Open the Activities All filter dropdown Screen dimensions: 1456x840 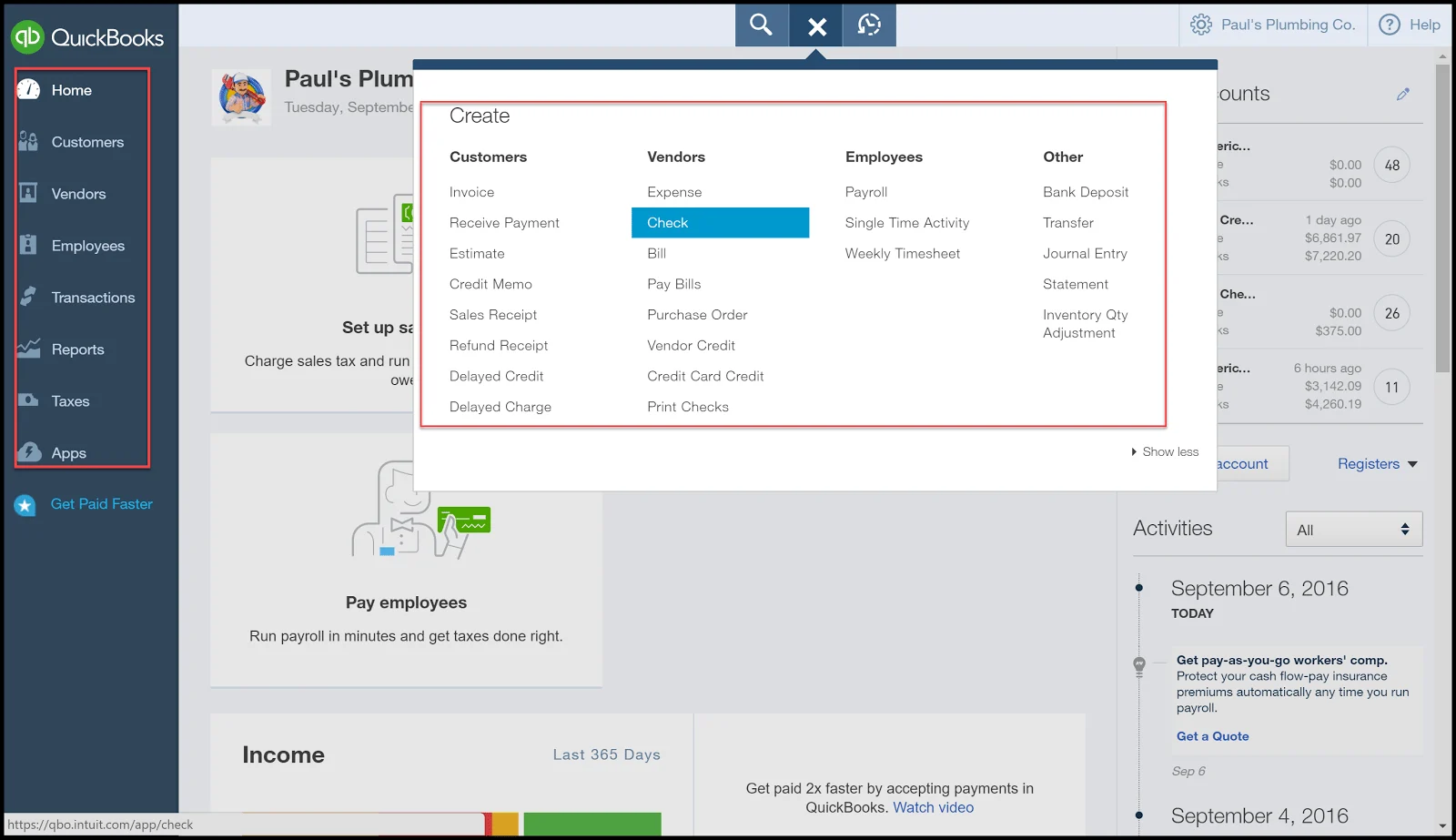(x=1354, y=530)
